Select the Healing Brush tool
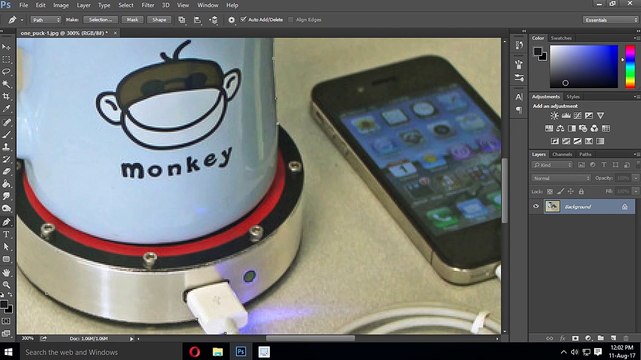 [x=6, y=122]
